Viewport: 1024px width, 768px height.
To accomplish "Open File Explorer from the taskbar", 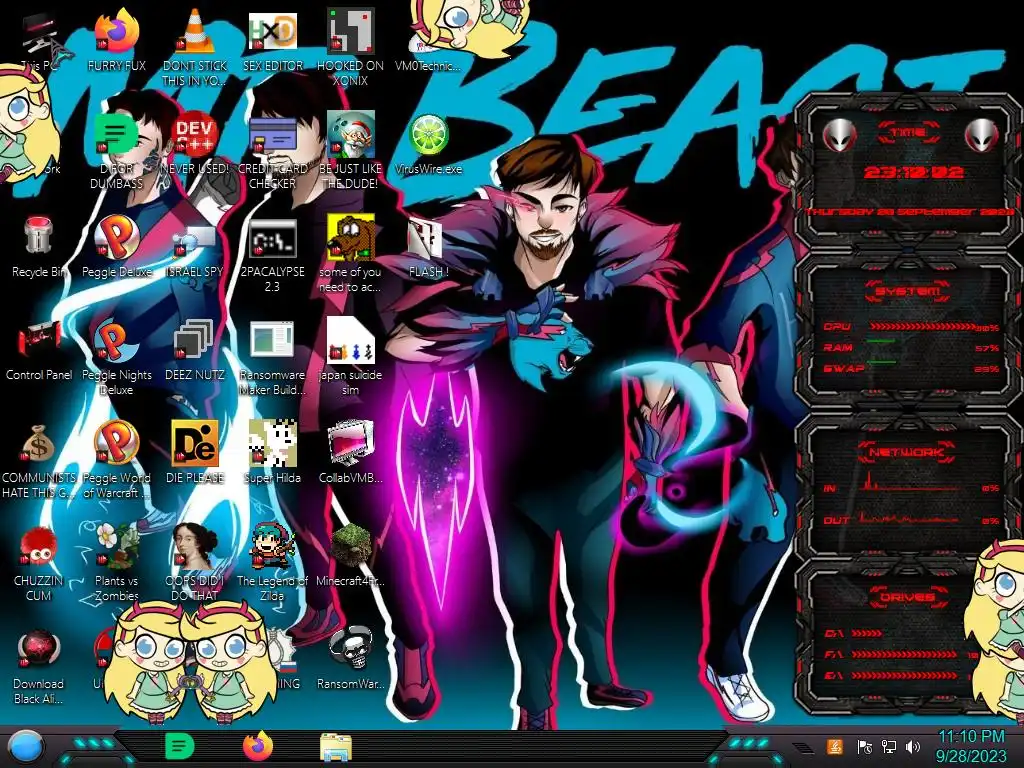I will click(x=336, y=747).
